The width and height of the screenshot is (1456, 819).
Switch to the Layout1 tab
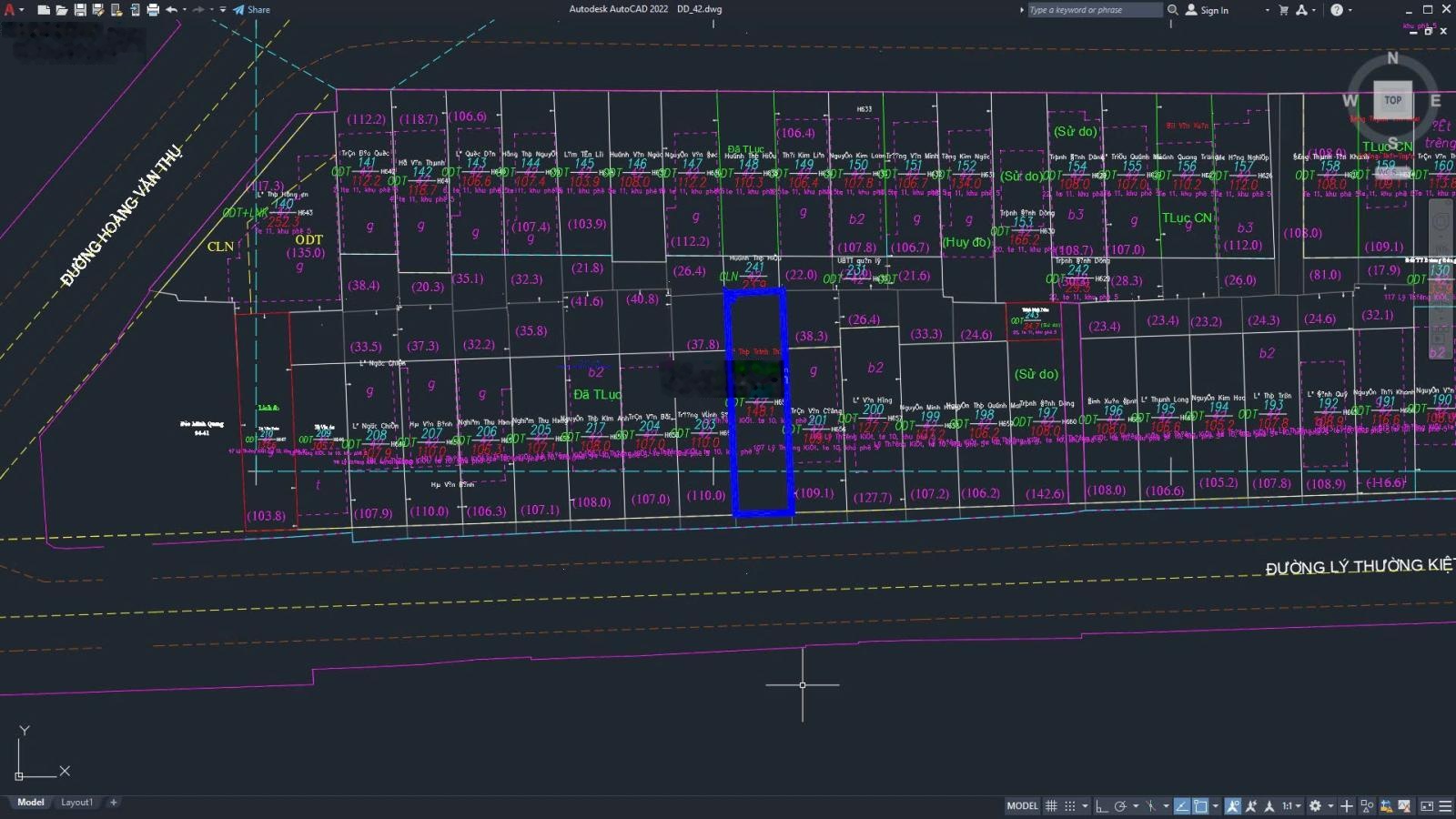(x=76, y=803)
